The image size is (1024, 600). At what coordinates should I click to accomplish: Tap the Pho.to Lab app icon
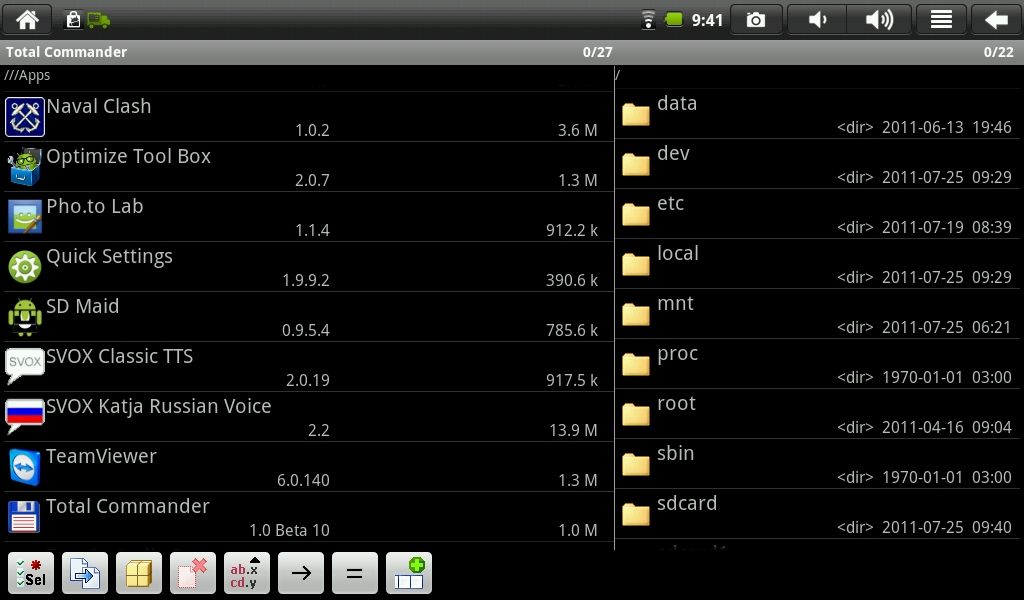[x=25, y=217]
